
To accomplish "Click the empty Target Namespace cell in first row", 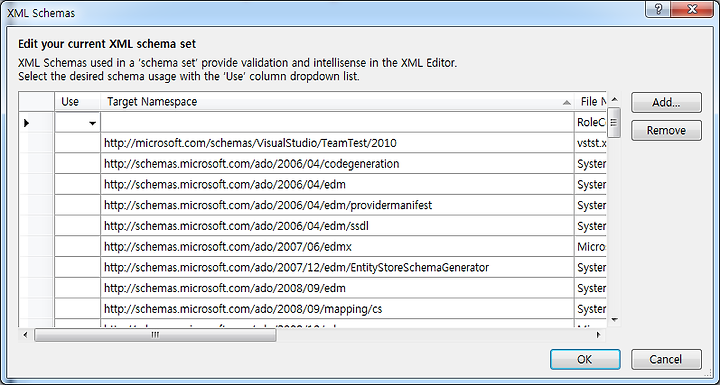I will point(338,123).
